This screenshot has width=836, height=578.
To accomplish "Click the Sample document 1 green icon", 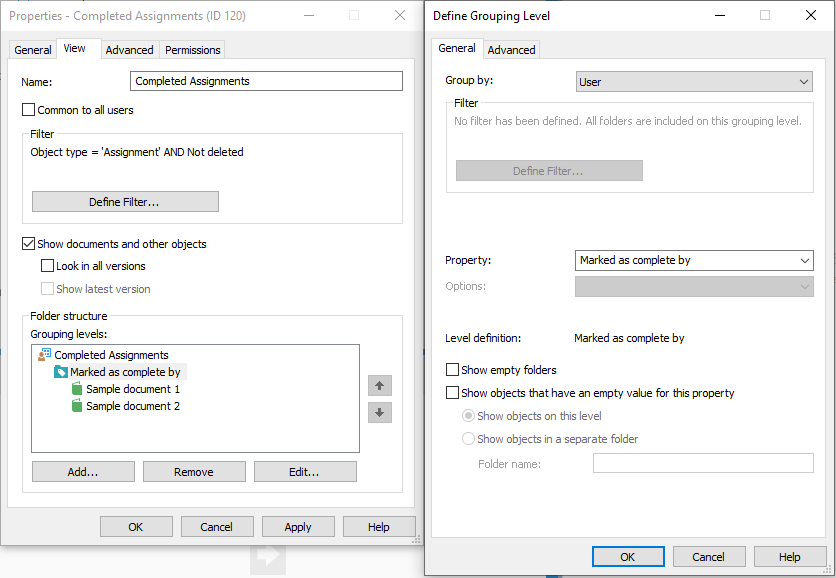I will (77, 389).
